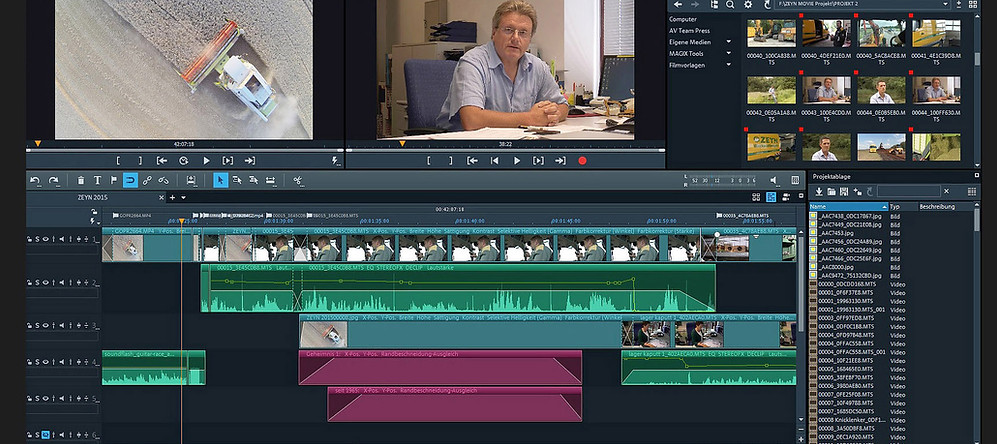The height and width of the screenshot is (444, 997).
Task: Expand the Filmvorlagen arrow
Action: (729, 65)
